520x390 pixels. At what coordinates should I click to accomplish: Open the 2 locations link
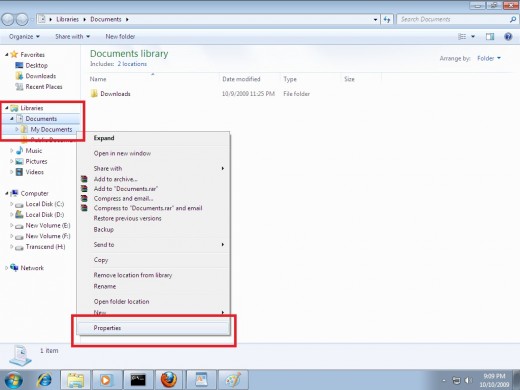[132, 64]
